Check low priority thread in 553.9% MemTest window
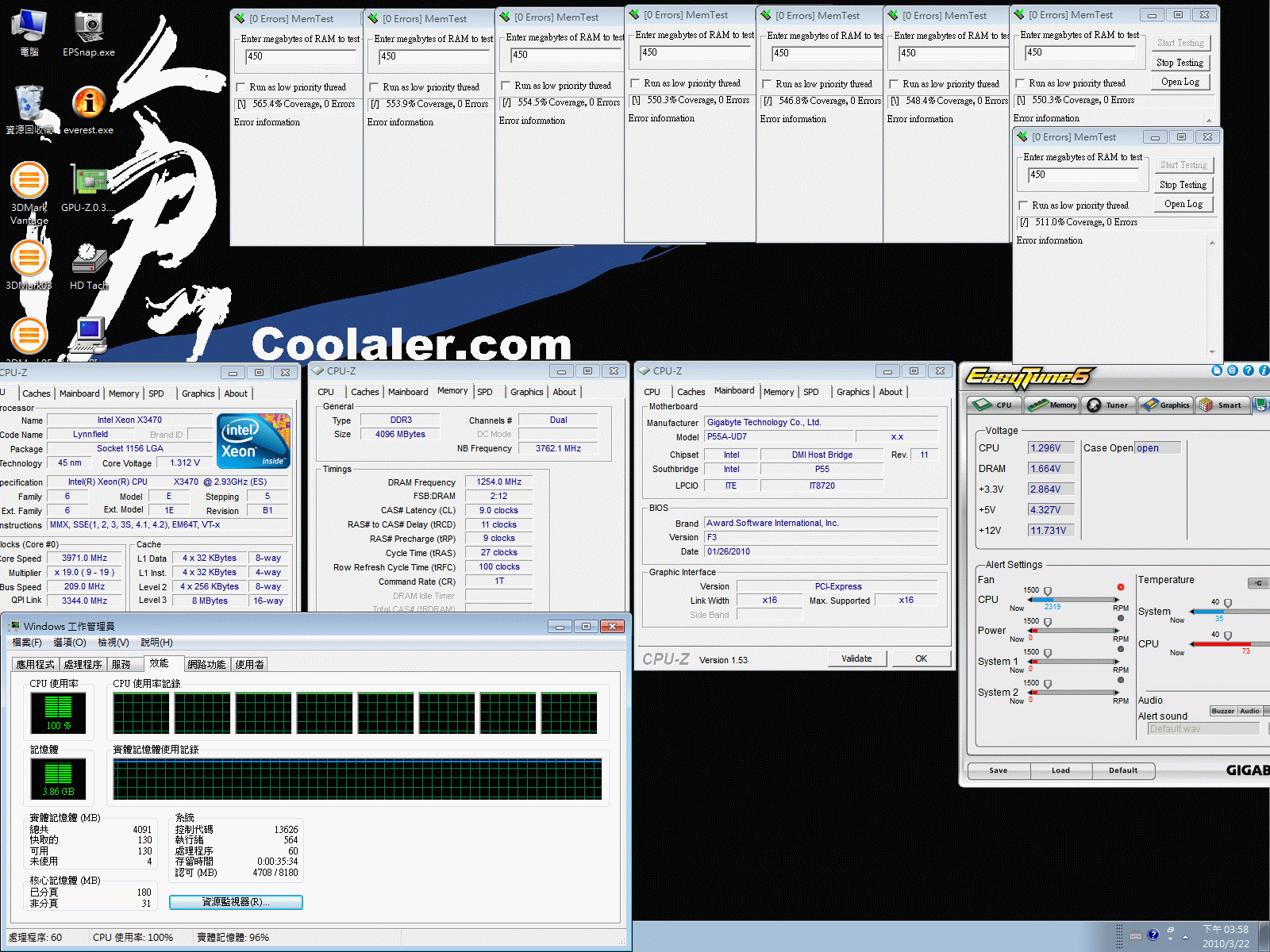 (x=375, y=87)
